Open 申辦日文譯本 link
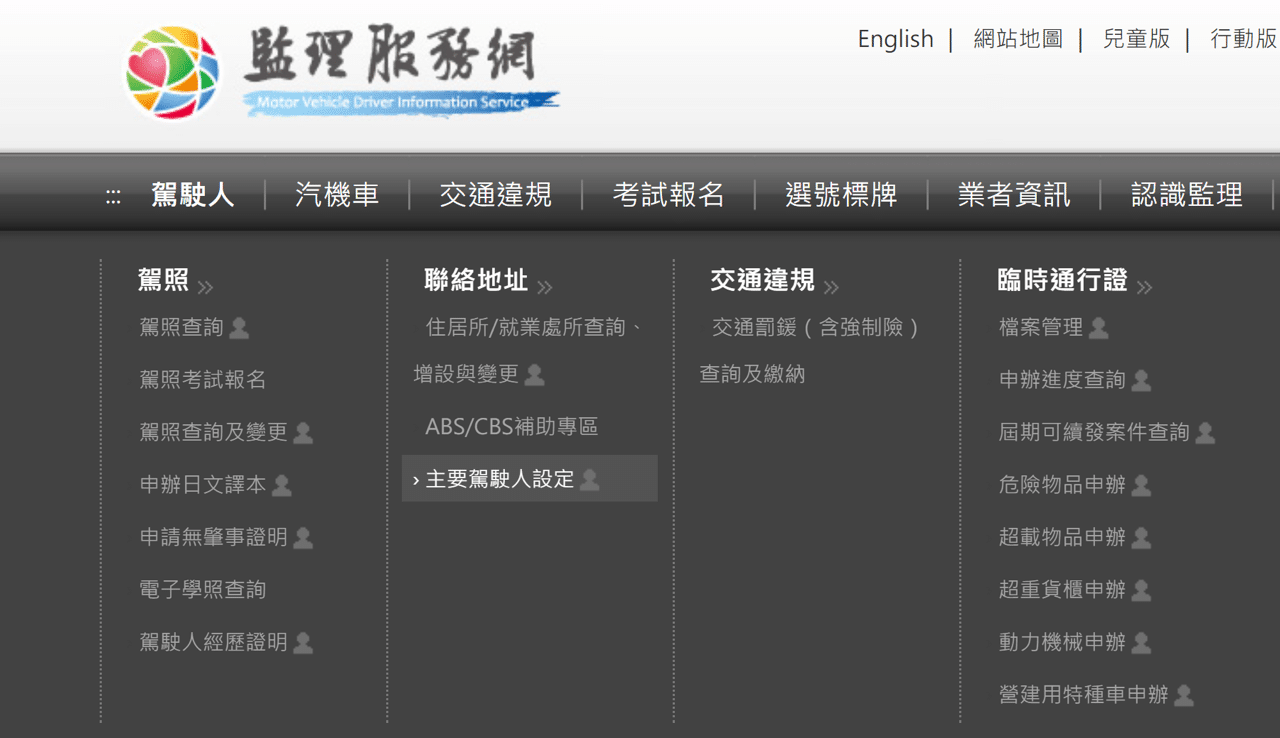 (x=203, y=485)
